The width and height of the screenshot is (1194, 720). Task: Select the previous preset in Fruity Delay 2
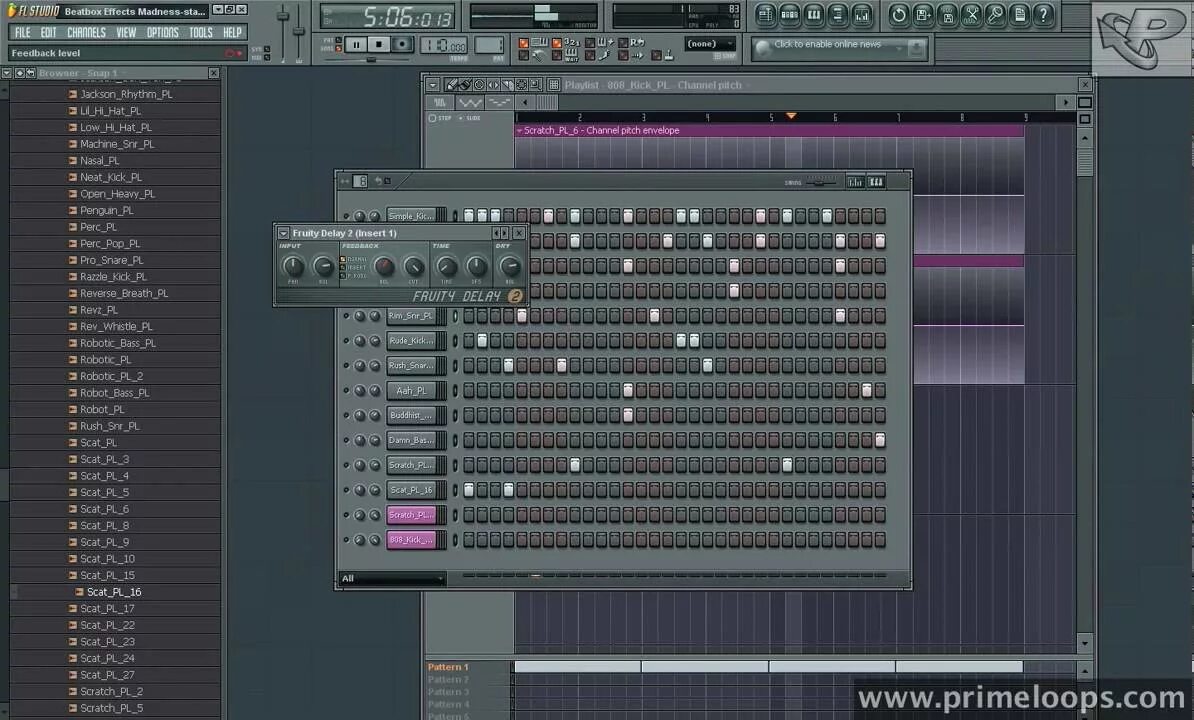pyautogui.click(x=496, y=233)
